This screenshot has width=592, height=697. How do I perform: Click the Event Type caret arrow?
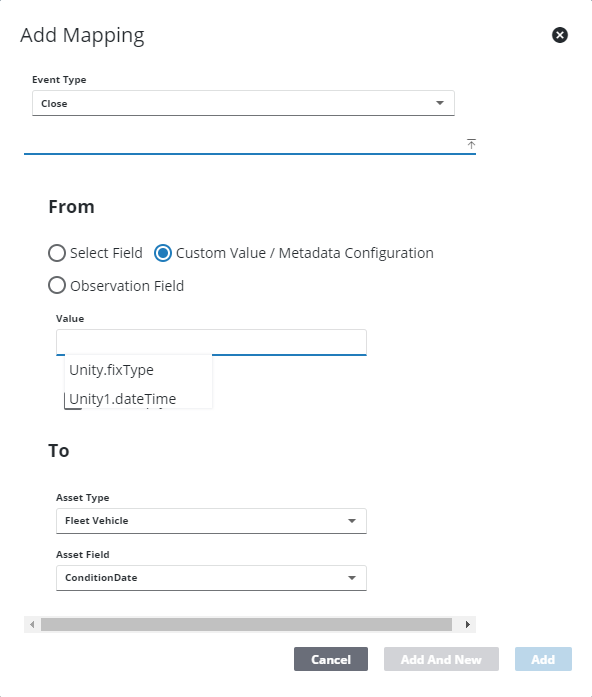pyautogui.click(x=440, y=103)
